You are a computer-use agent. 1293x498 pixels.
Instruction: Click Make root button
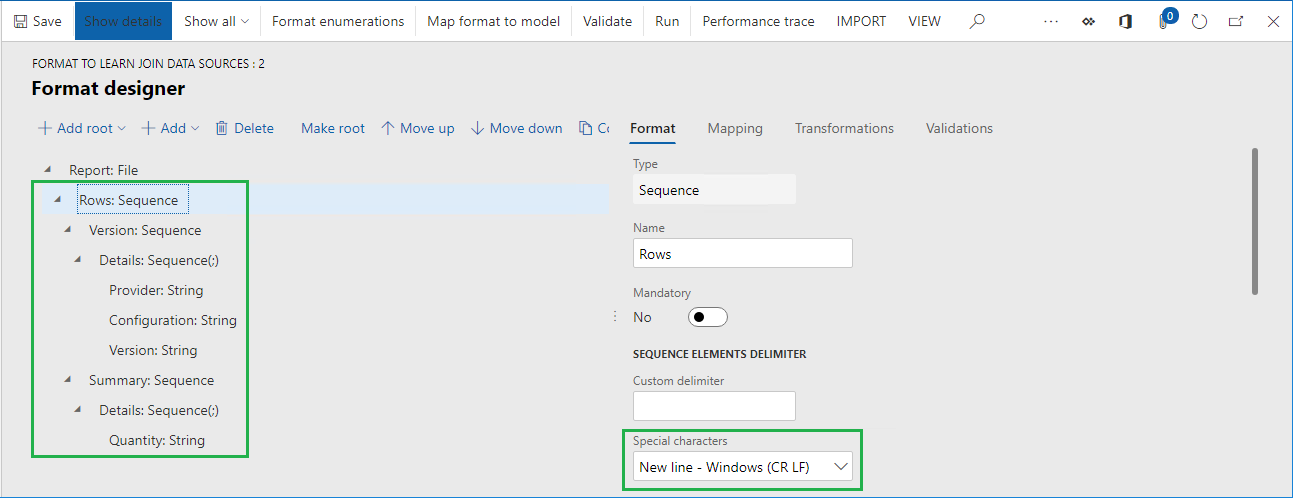pos(333,128)
